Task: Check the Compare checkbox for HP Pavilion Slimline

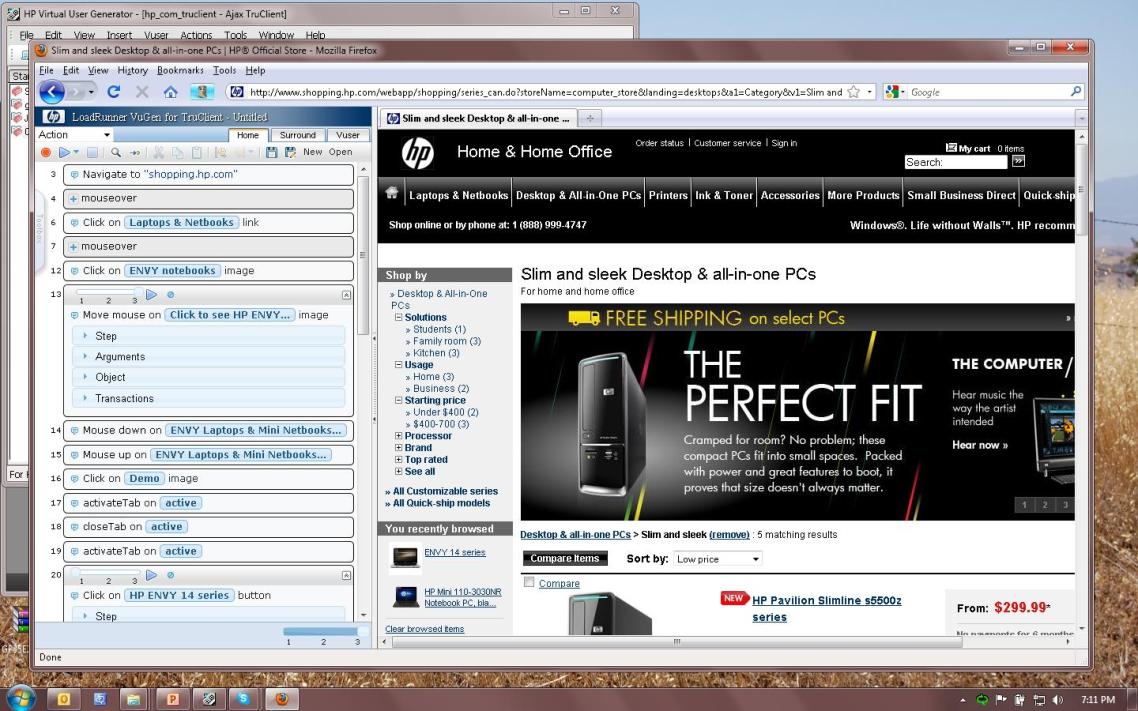Action: click(x=529, y=582)
